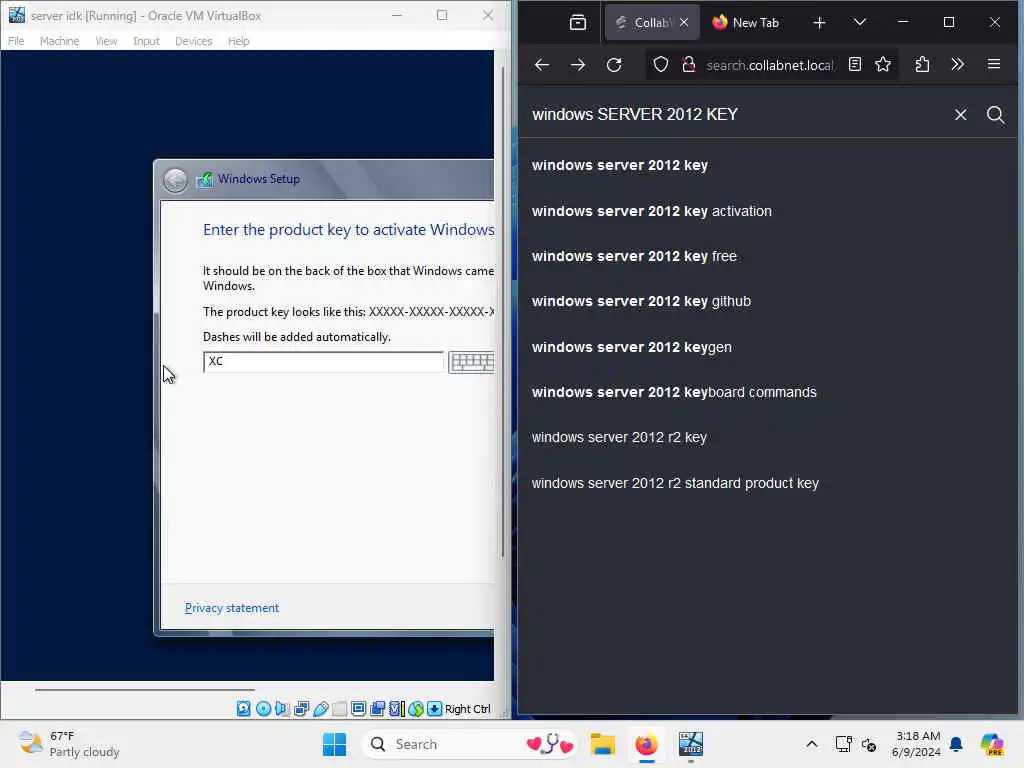1024x768 pixels.
Task: Open the Privacy statement link in Windows Setup
Action: coord(232,608)
